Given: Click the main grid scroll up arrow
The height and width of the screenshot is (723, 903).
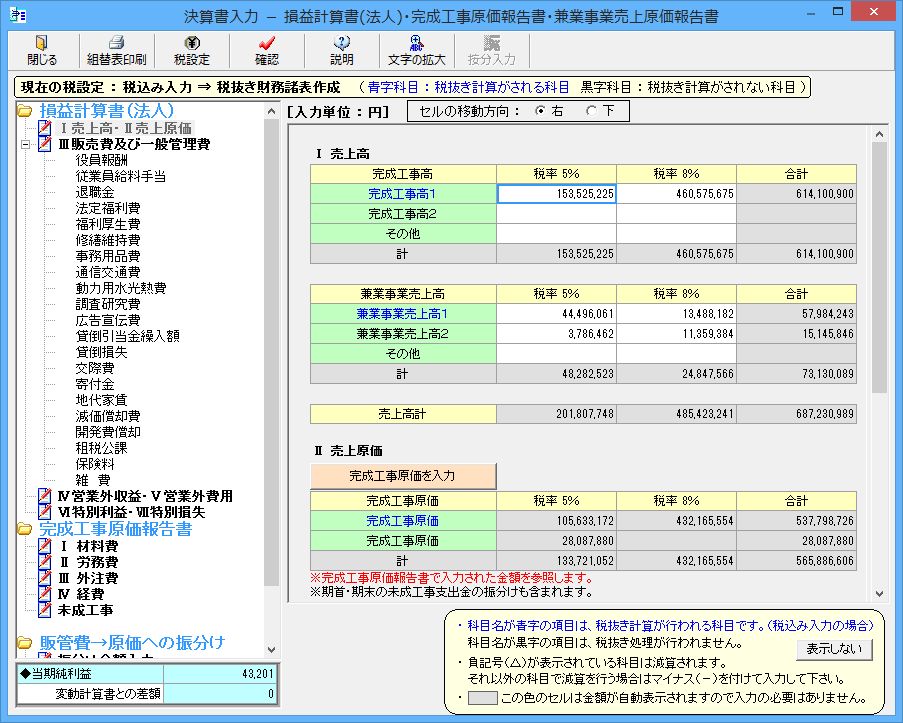Looking at the screenshot, I should point(879,134).
